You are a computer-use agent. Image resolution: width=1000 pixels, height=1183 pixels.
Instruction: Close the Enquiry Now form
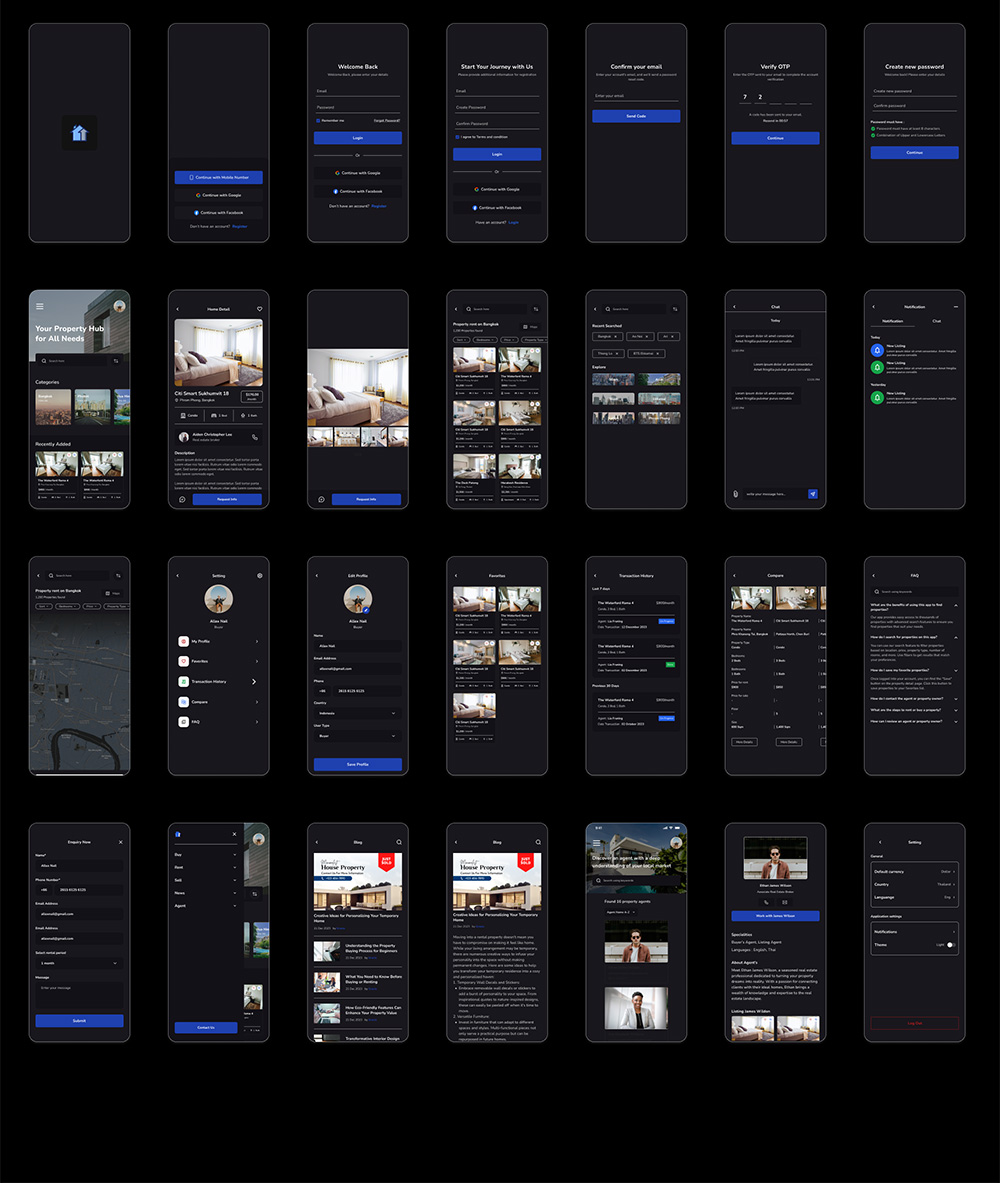click(120, 842)
